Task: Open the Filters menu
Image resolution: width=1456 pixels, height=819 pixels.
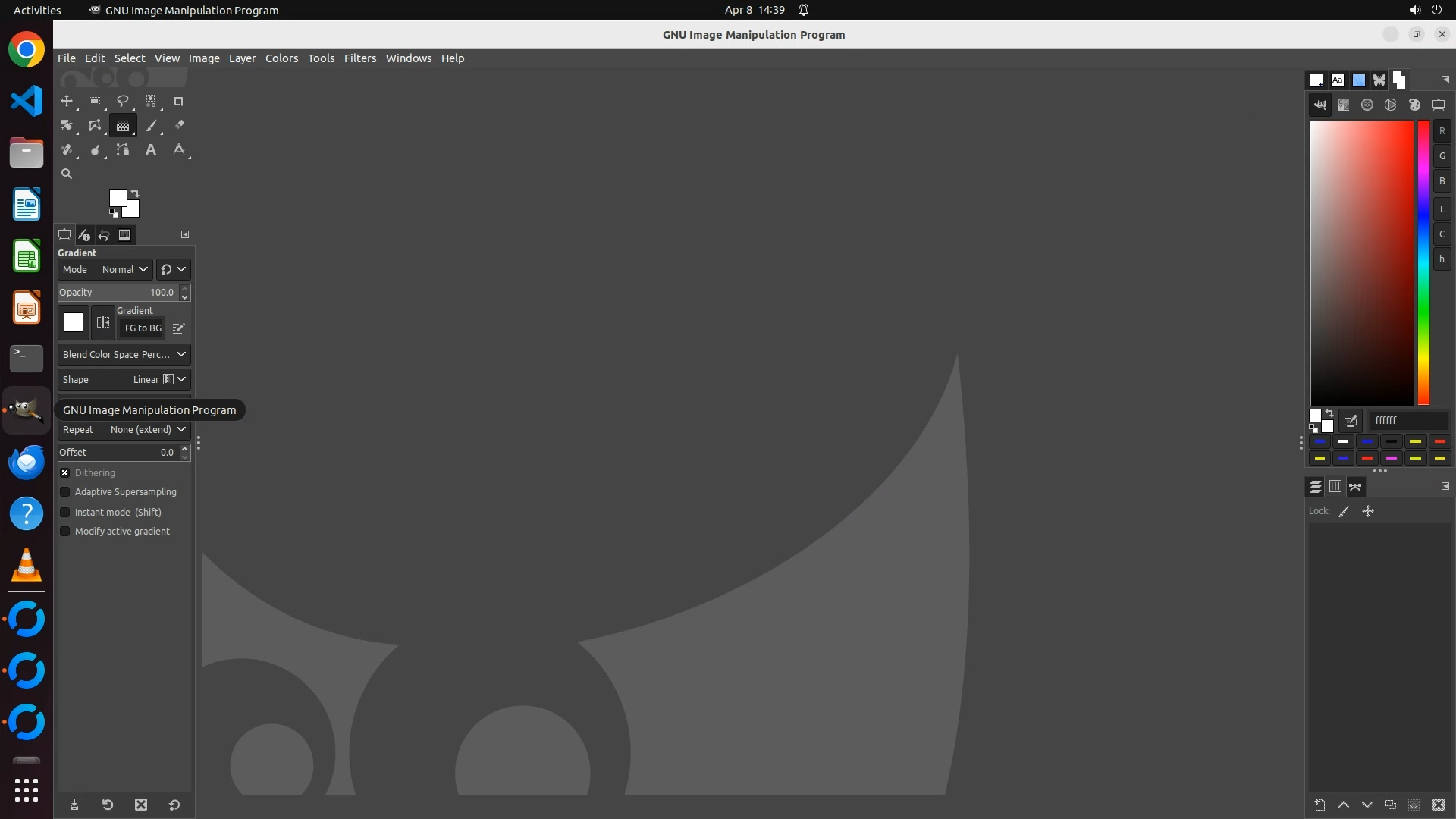Action: coord(359,58)
